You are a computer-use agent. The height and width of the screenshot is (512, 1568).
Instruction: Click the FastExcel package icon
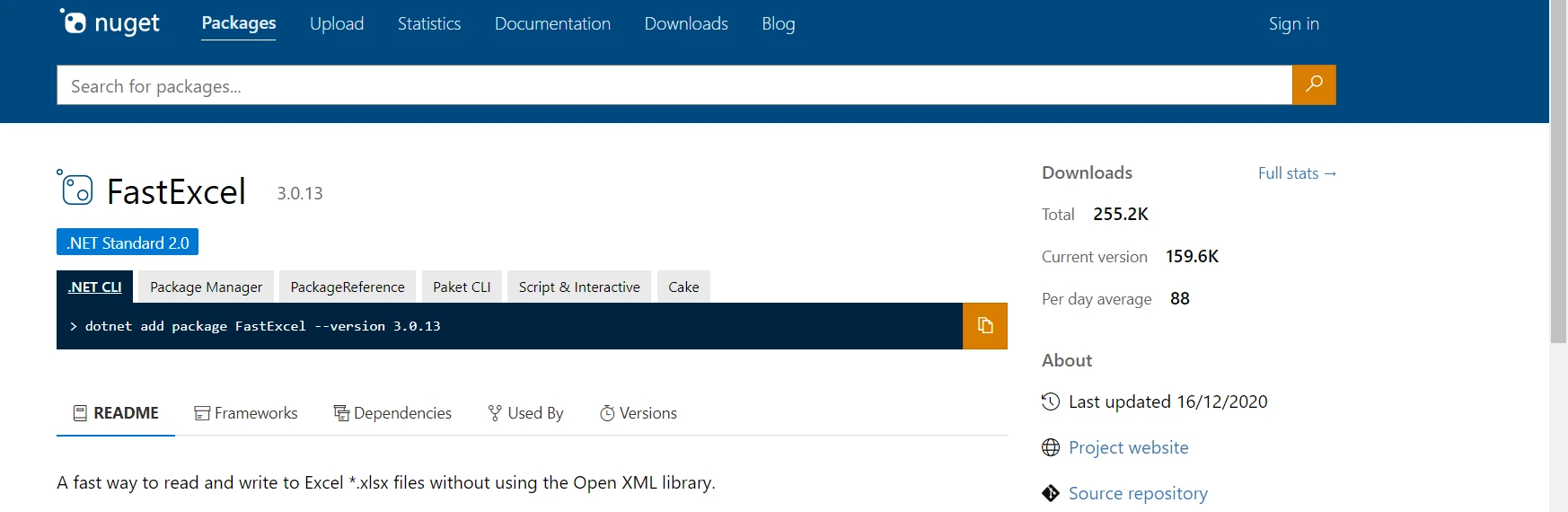[75, 189]
